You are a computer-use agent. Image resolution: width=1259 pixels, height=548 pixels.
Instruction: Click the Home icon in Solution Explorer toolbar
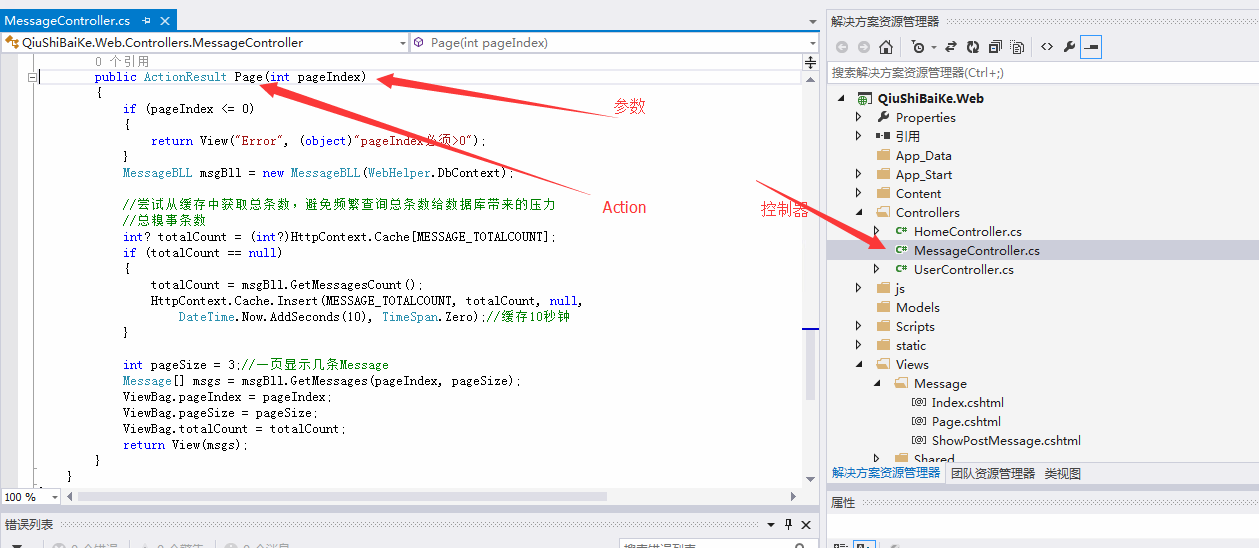(x=886, y=47)
